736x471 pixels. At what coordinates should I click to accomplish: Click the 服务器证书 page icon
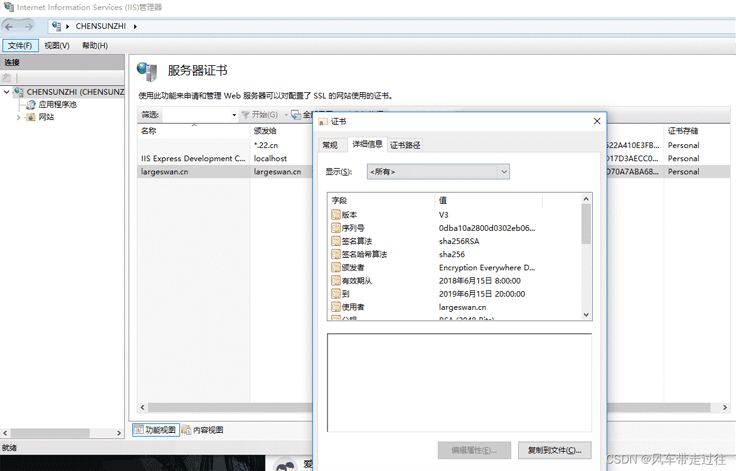point(147,71)
